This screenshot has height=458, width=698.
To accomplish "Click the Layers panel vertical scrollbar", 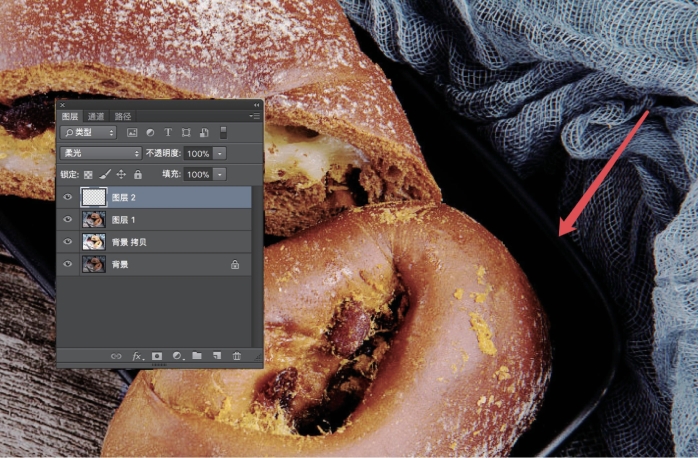I will (255, 266).
